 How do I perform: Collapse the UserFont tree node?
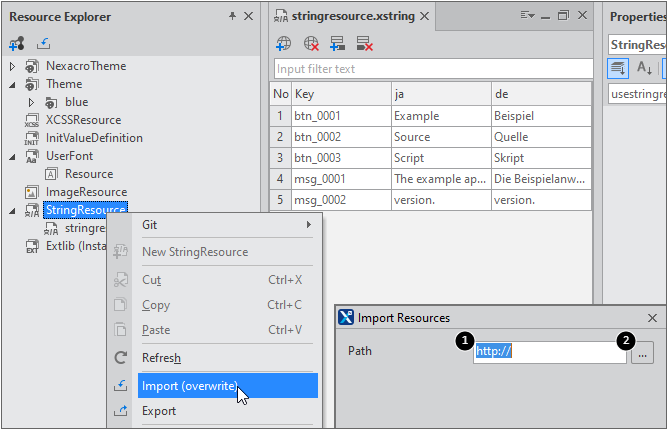click(12, 156)
